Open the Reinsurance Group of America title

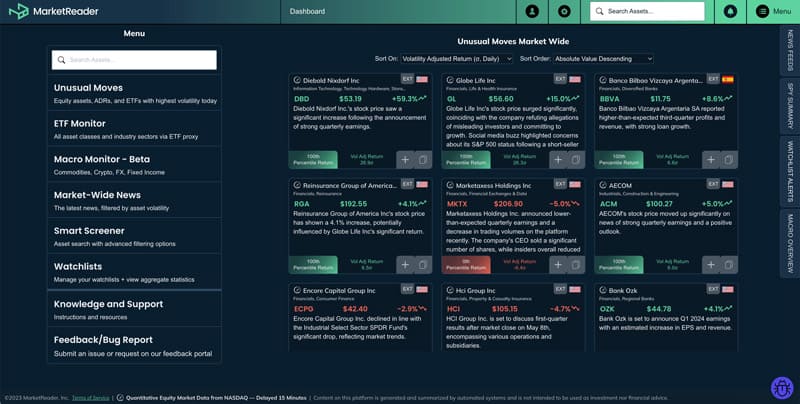(x=349, y=186)
